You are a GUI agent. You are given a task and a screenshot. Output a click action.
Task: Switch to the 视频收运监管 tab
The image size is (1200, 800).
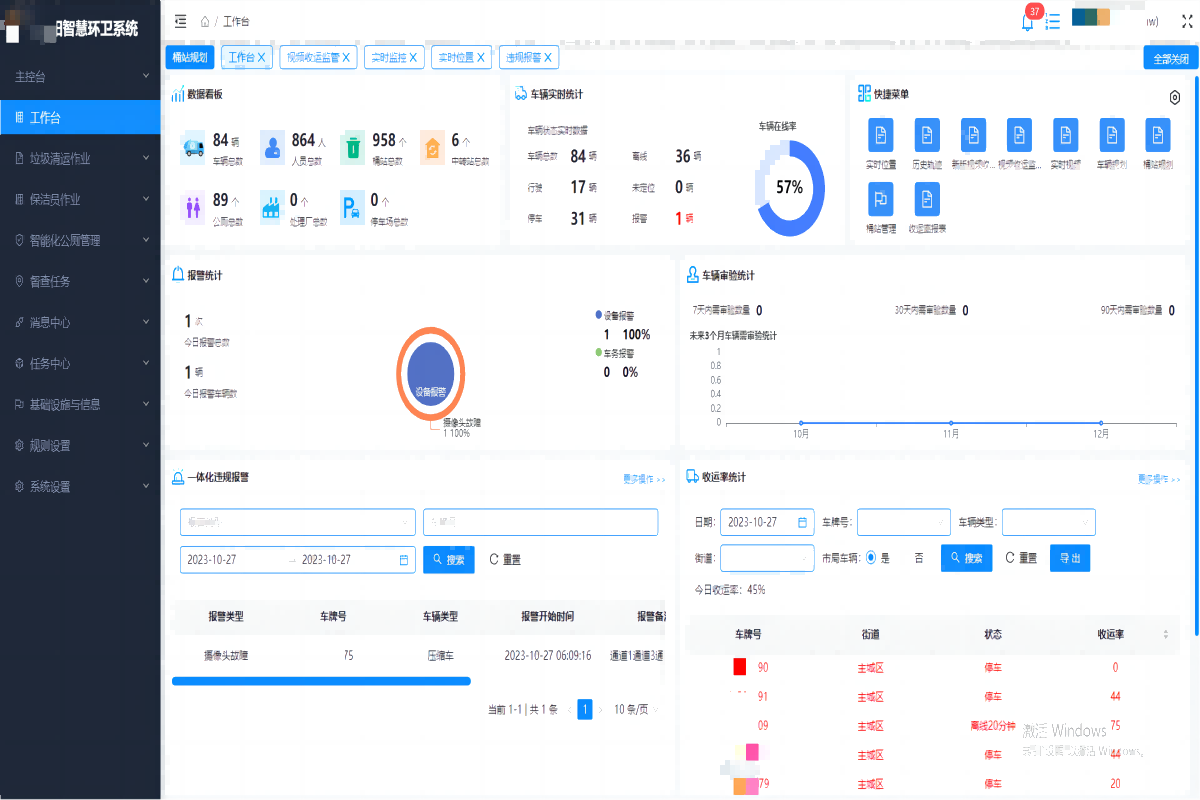[x=319, y=58]
